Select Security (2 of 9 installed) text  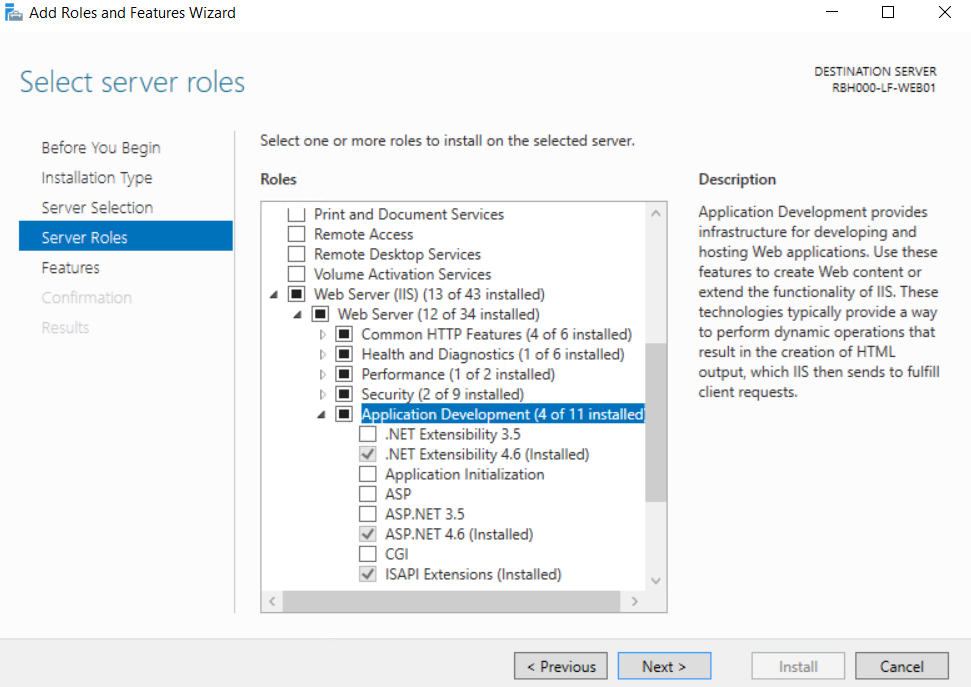click(442, 394)
